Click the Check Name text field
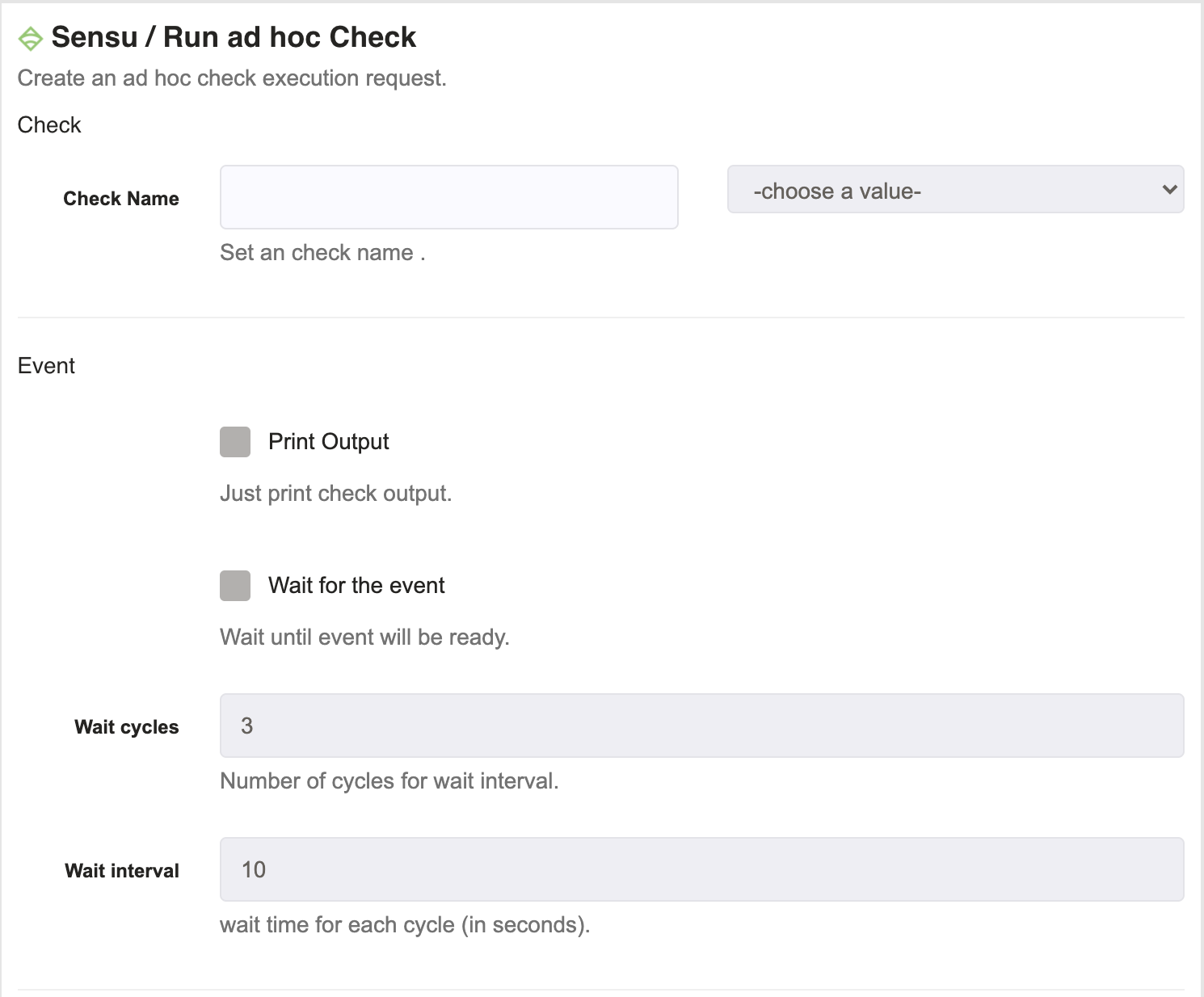 point(448,197)
